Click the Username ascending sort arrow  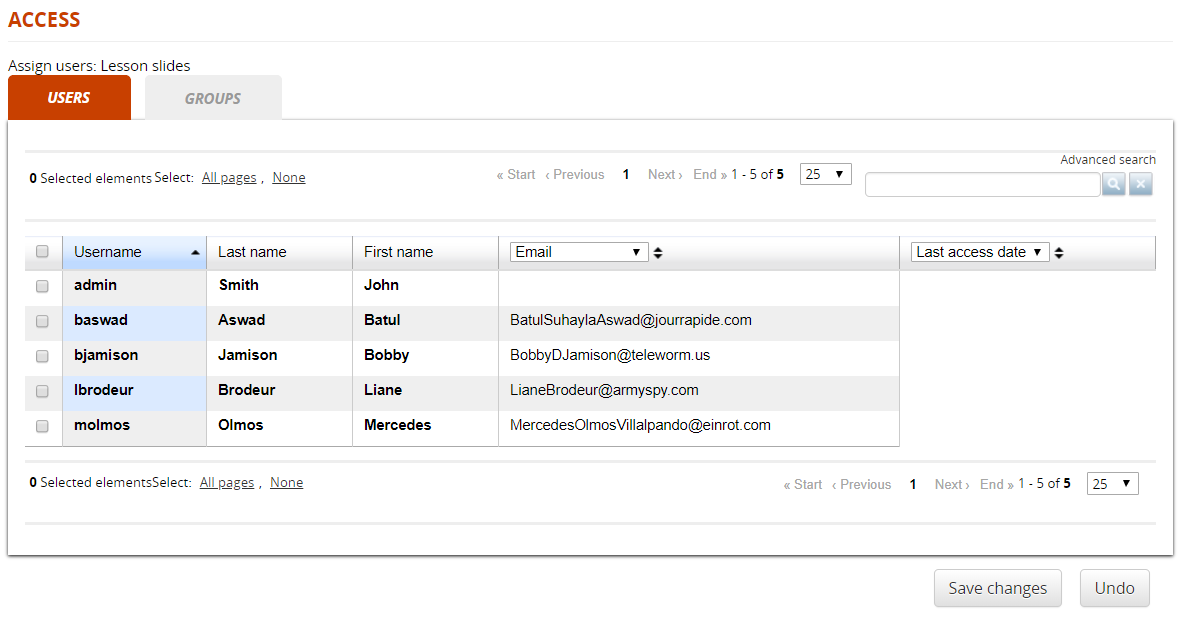point(195,253)
